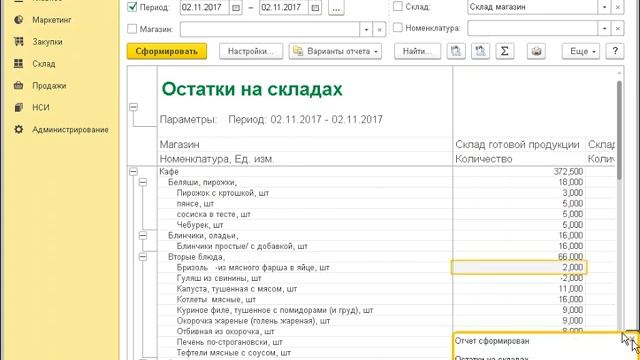Image resolution: width=640 pixels, height=360 pixels.
Task: Open the Продажи section
Action: (49, 86)
